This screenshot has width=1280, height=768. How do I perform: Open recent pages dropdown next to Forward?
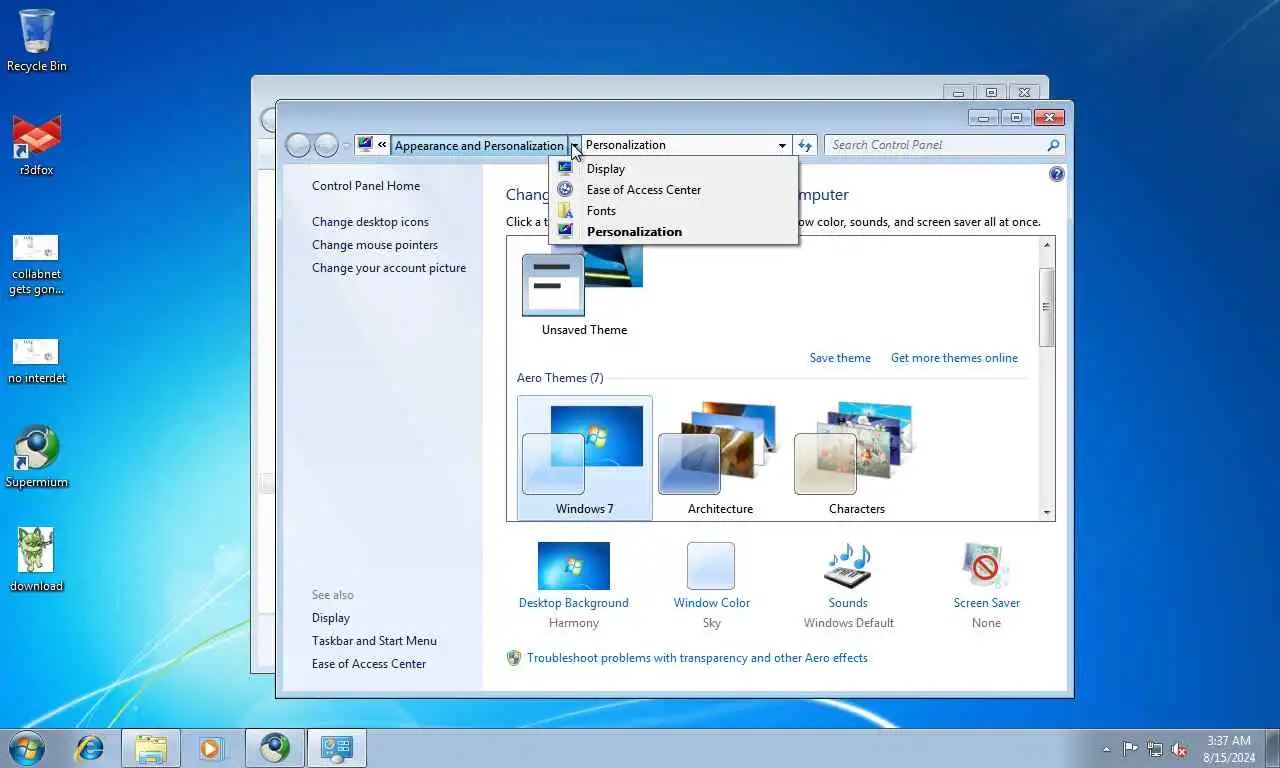tap(346, 146)
